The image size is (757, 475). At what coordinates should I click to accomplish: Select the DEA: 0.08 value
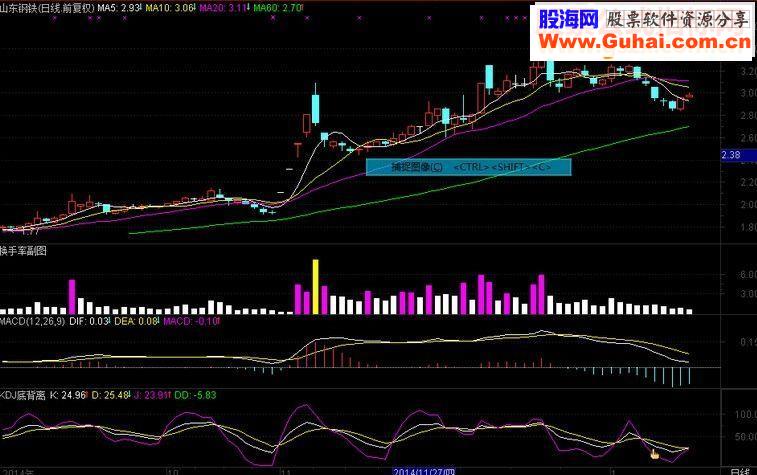coord(137,321)
